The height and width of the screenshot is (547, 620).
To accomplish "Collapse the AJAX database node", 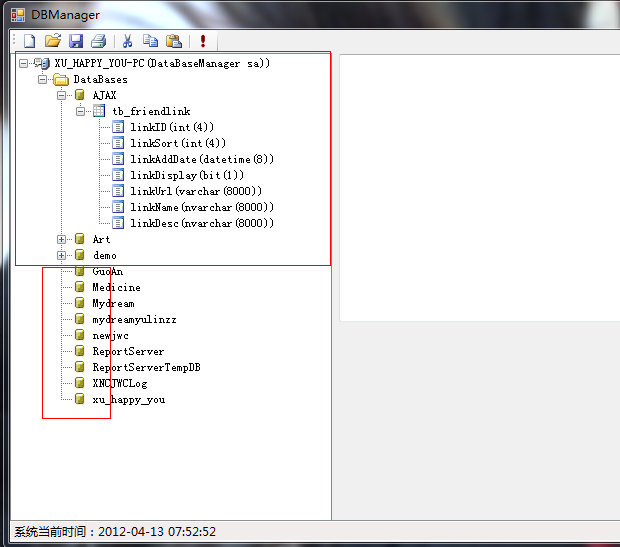I will tap(61, 95).
